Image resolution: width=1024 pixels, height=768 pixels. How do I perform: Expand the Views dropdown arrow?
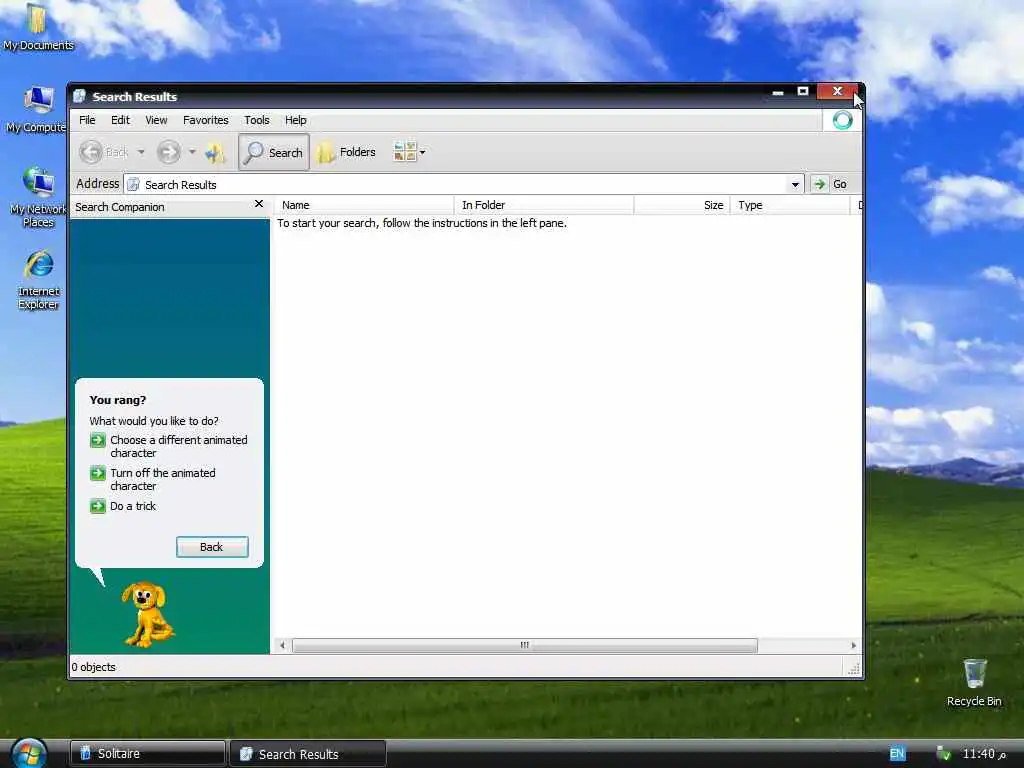click(x=423, y=152)
